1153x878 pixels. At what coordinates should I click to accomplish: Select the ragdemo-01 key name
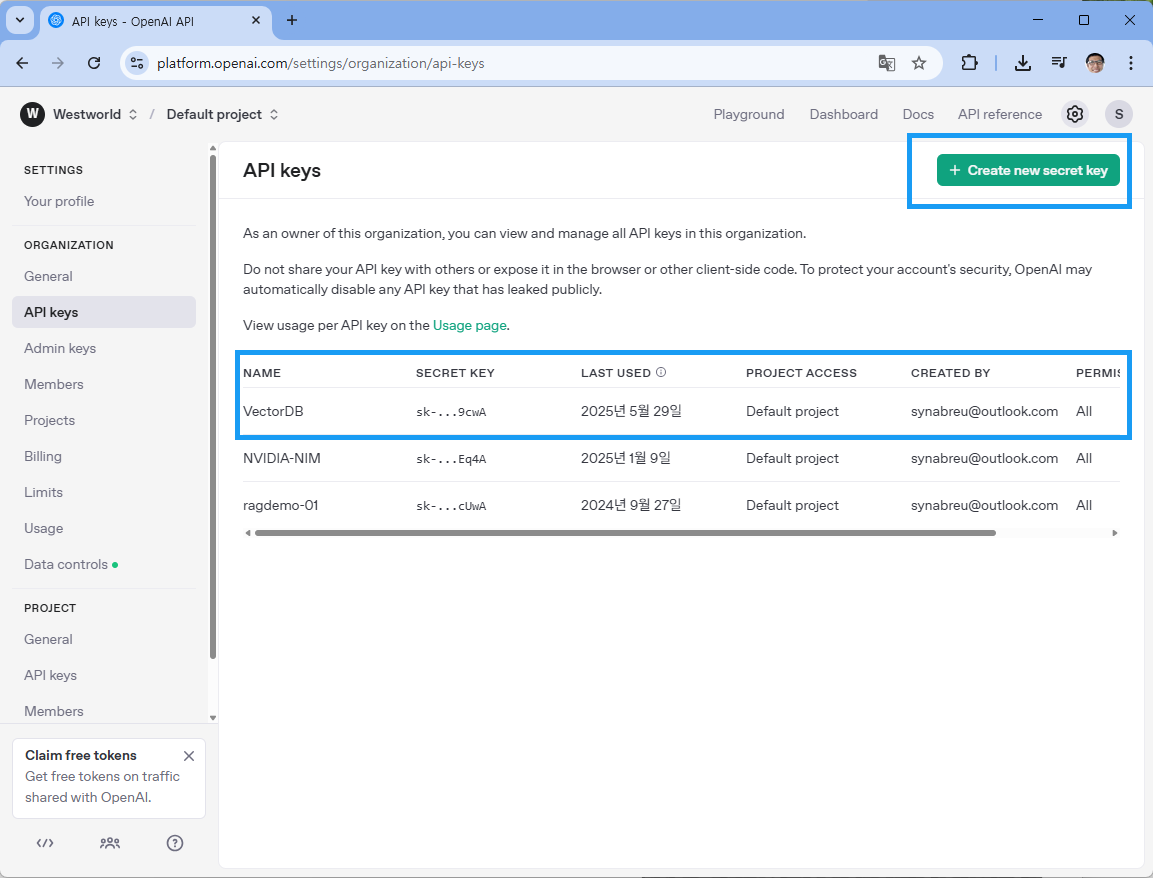(x=280, y=506)
